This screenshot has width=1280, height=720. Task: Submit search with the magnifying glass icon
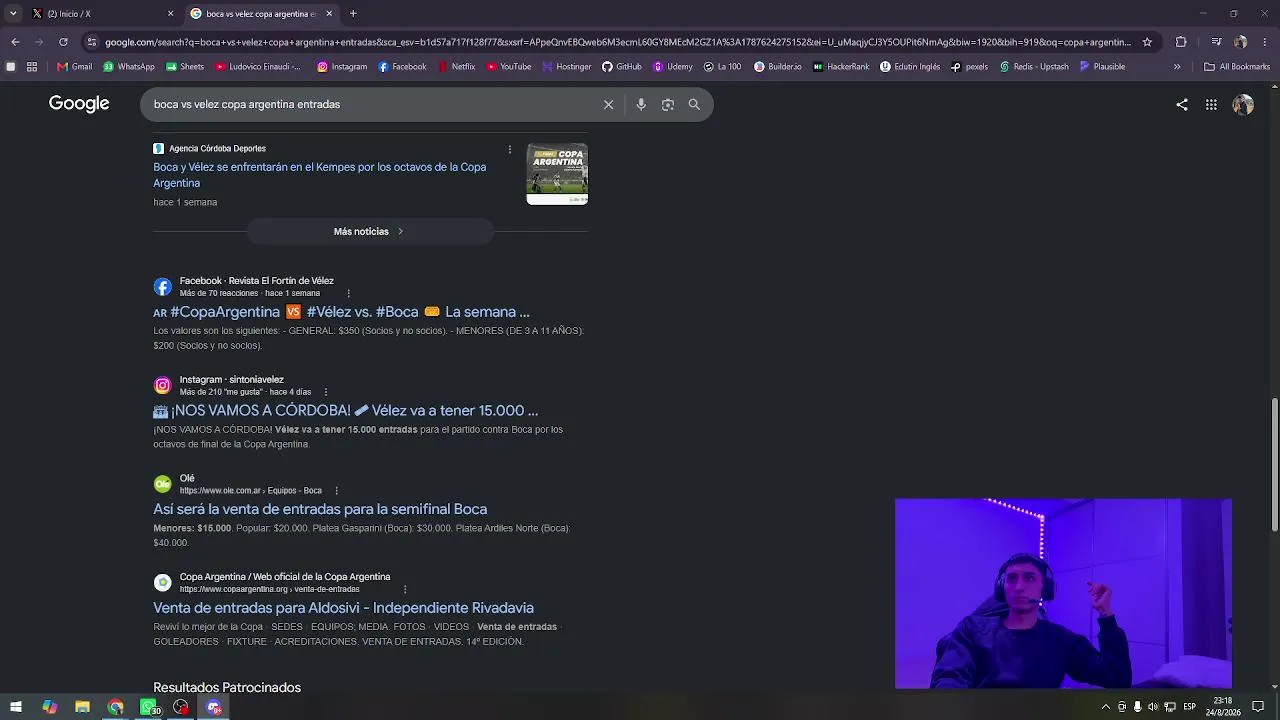click(x=694, y=104)
